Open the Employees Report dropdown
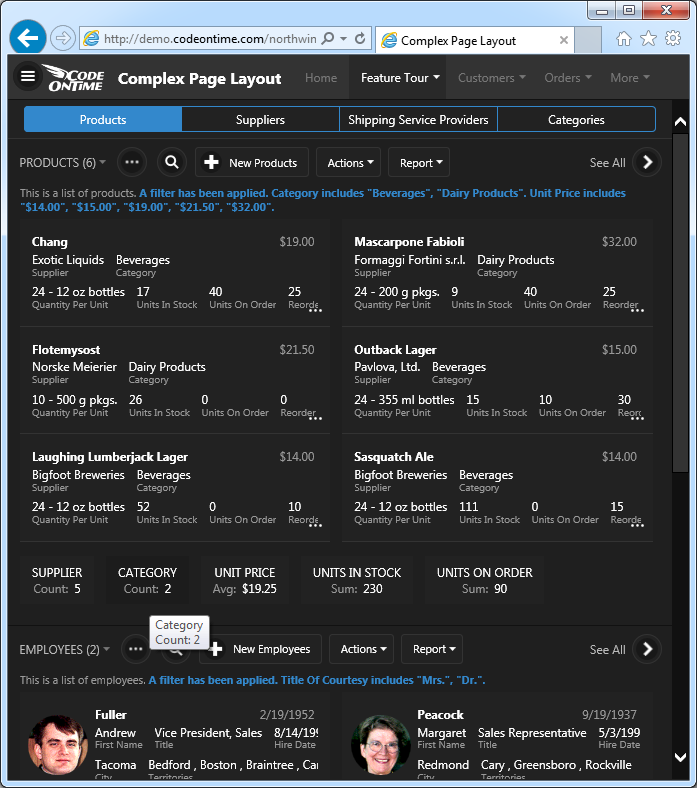This screenshot has height=788, width=697. 432,649
